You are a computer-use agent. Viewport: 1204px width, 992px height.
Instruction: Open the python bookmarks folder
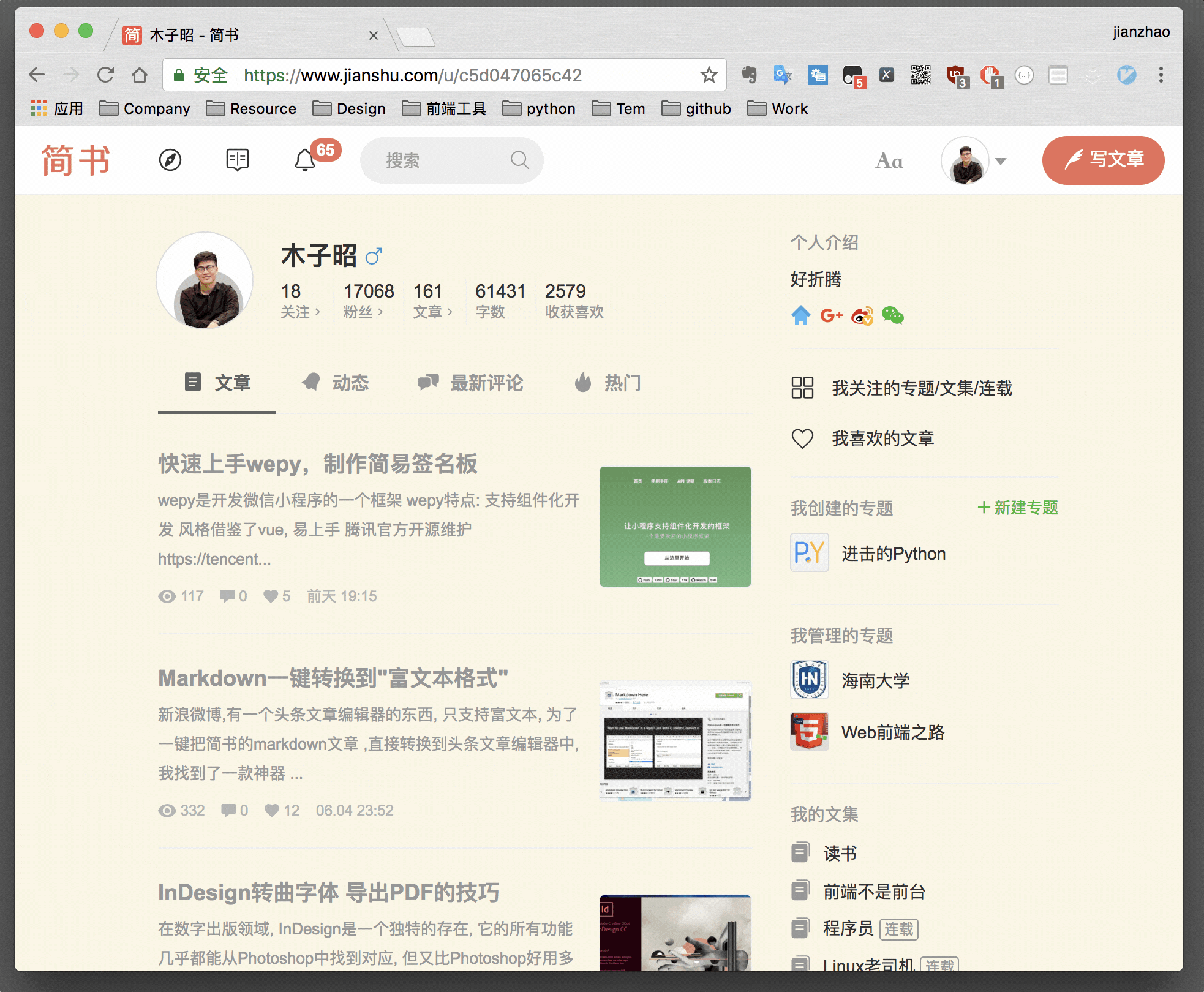539,109
